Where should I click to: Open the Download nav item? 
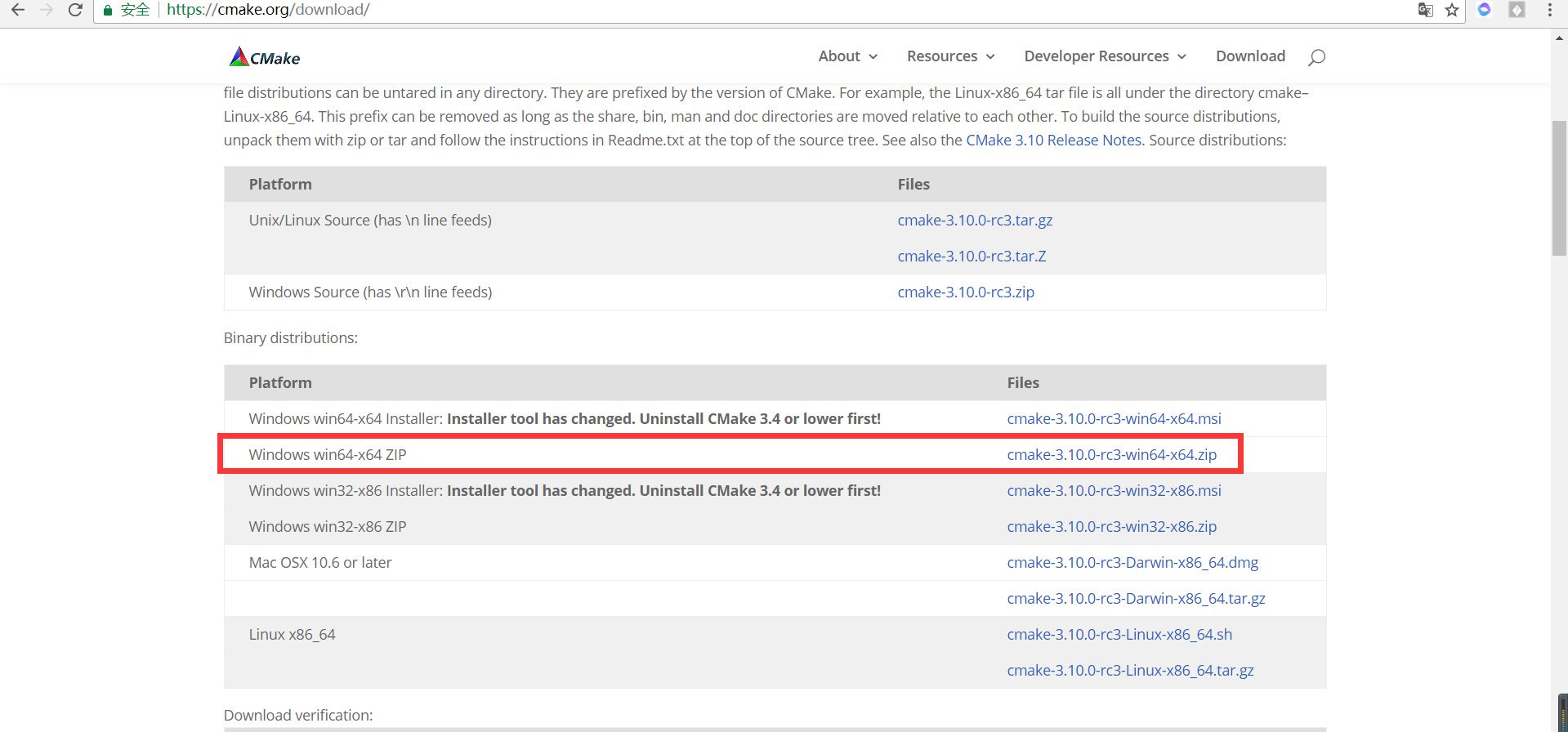click(1250, 56)
